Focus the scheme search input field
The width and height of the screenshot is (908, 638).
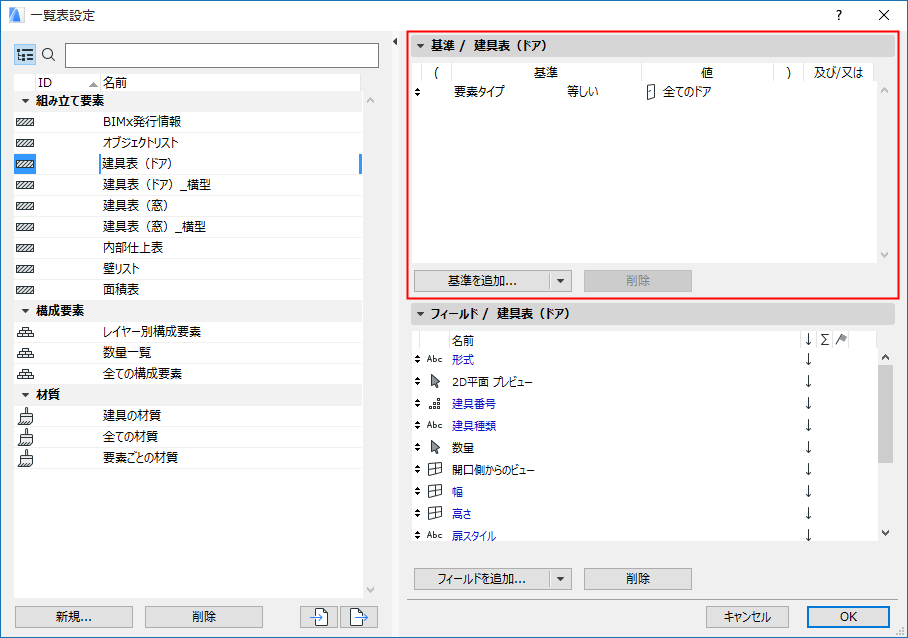222,56
